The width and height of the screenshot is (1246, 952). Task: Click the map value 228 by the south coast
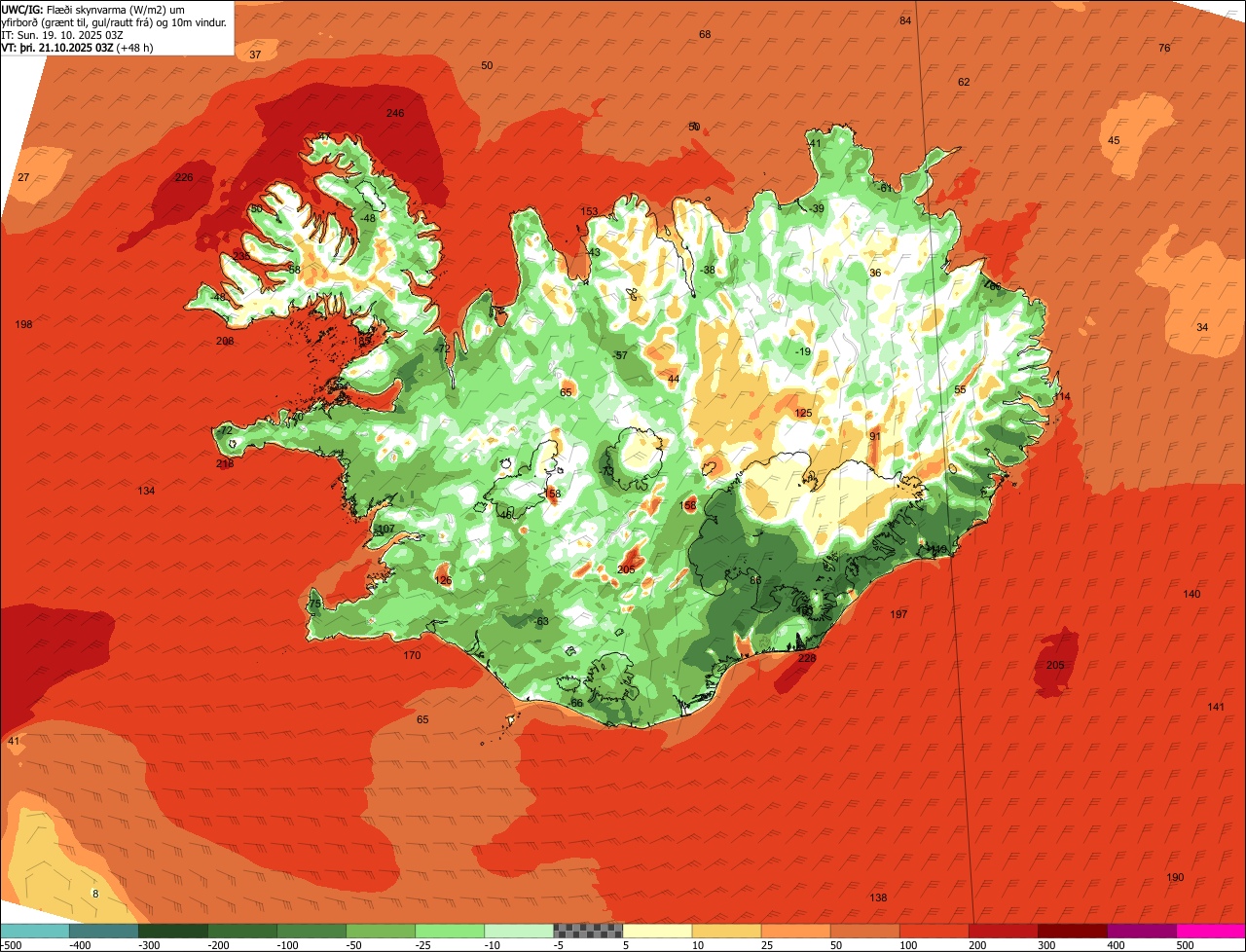point(807,658)
